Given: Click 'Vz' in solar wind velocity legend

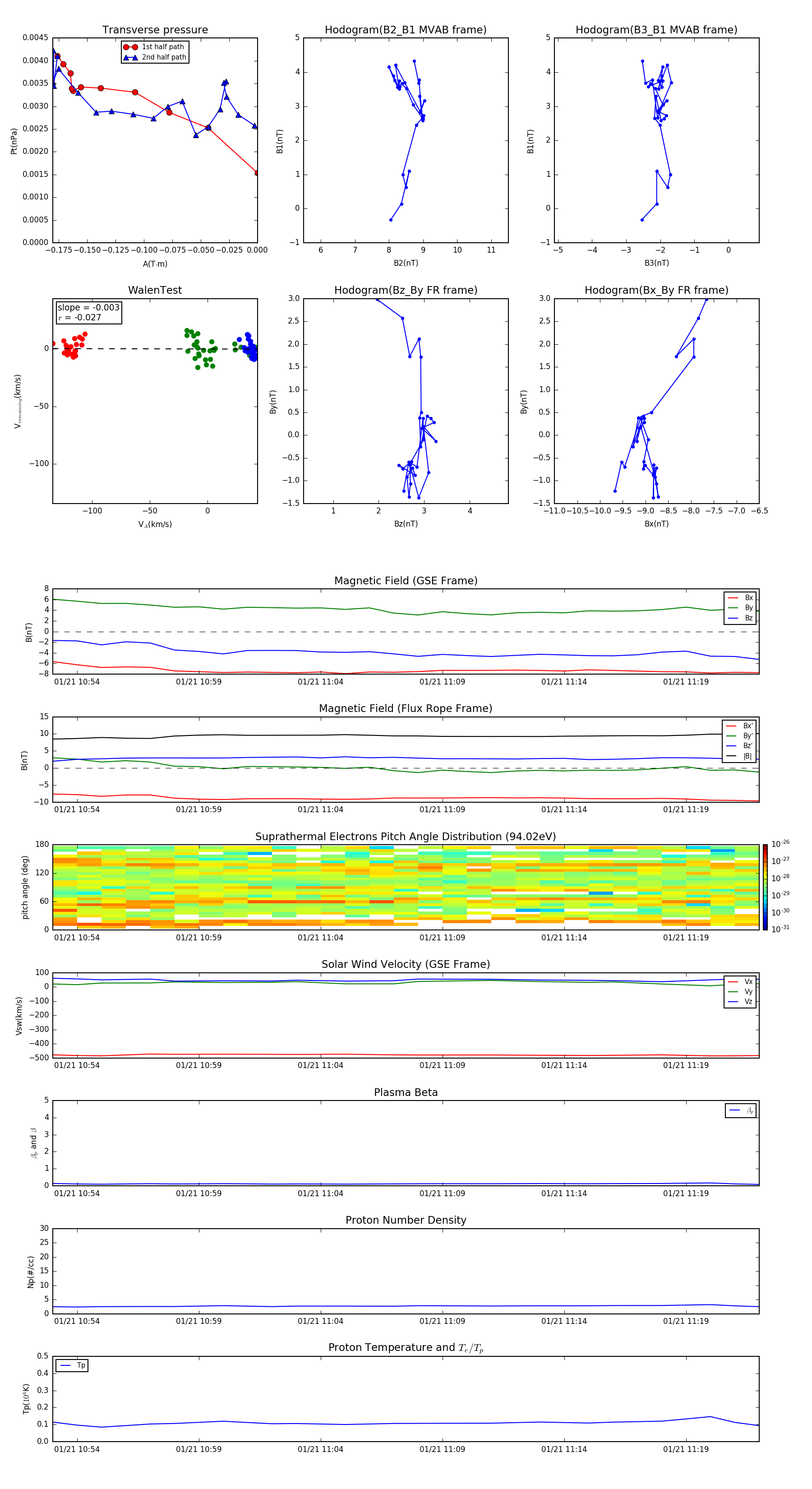Looking at the screenshot, I should 740,1001.
